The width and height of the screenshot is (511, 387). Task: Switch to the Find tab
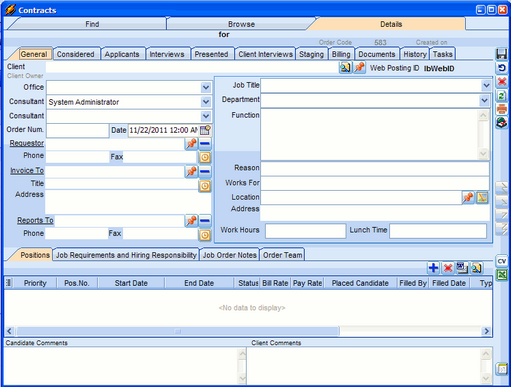click(92, 24)
